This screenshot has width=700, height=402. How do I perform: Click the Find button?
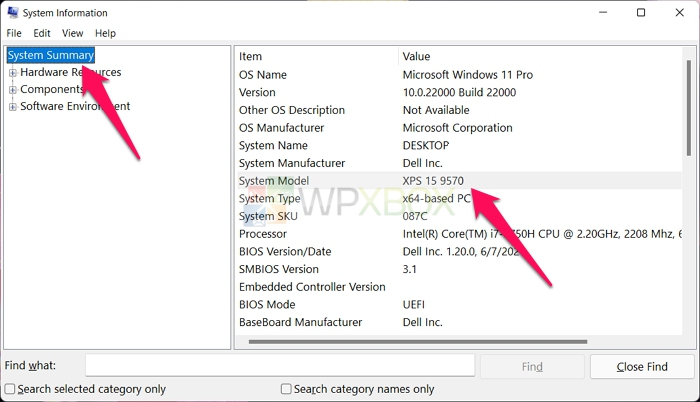[532, 366]
